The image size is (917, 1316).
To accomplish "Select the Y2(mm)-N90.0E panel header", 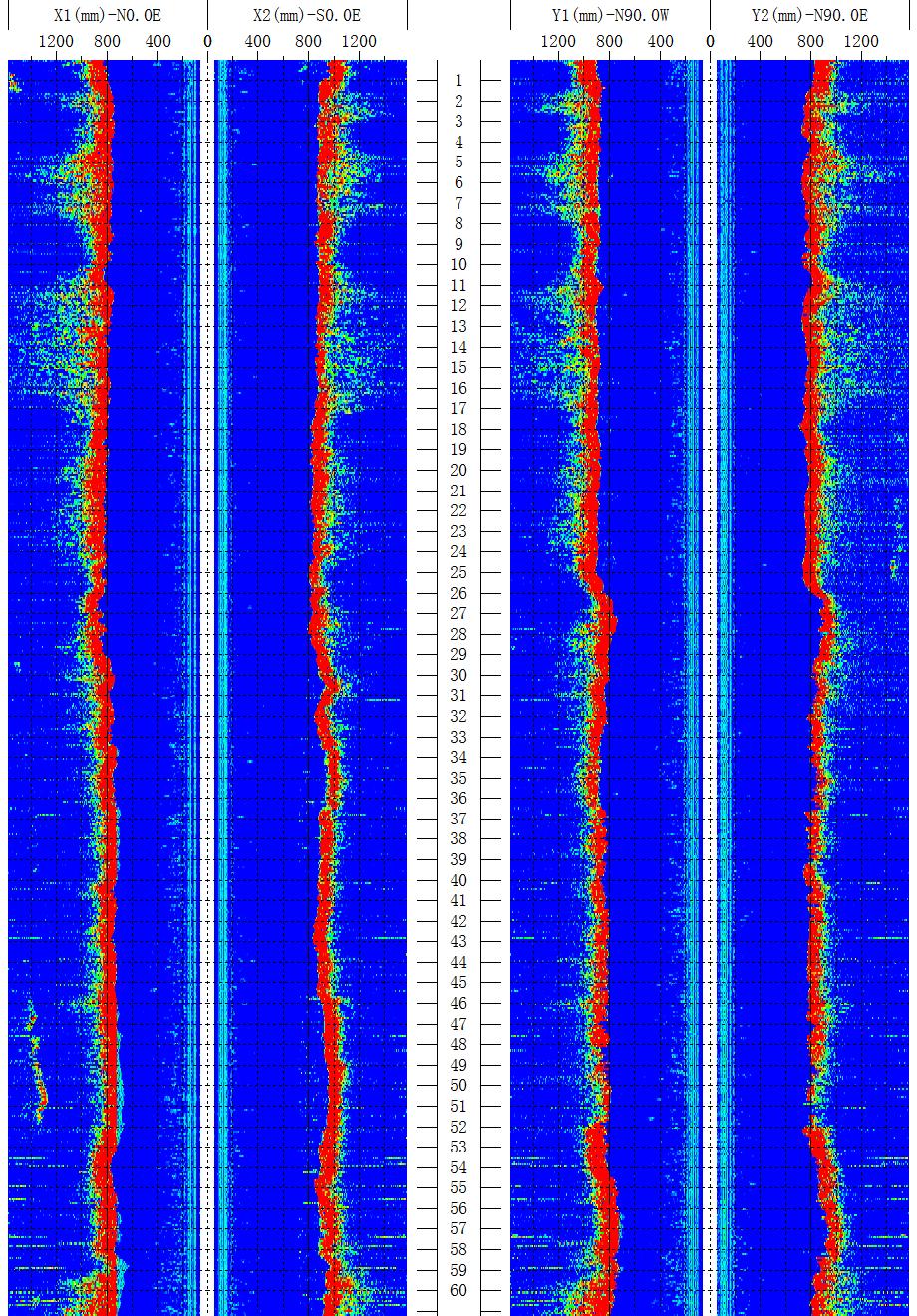I will pos(809,16).
